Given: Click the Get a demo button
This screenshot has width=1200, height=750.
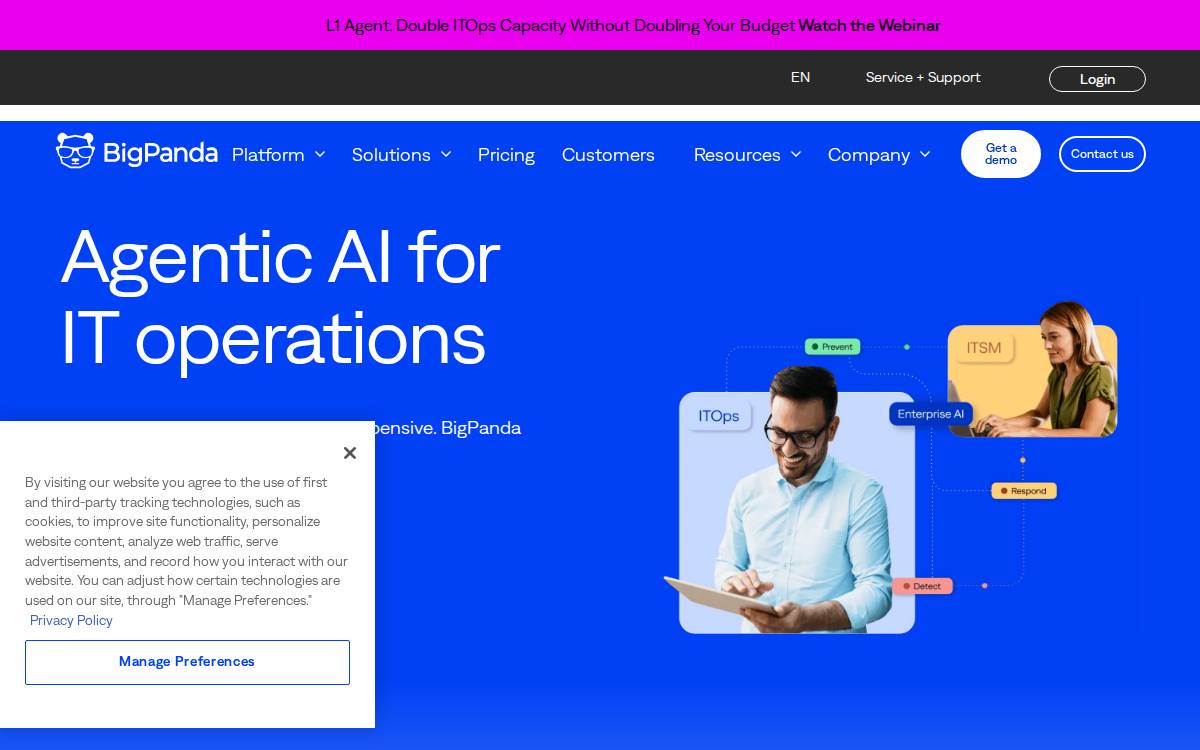Looking at the screenshot, I should pos(1001,154).
